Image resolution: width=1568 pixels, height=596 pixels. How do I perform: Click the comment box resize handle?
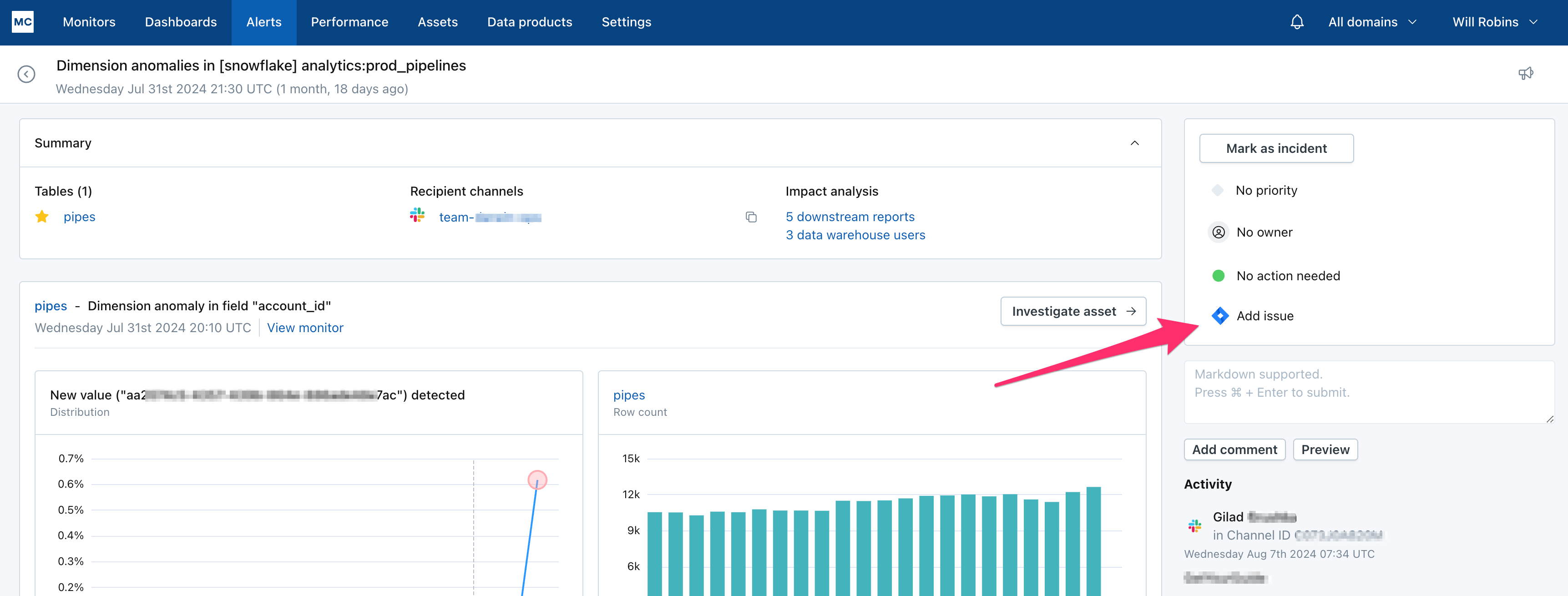[1549, 419]
